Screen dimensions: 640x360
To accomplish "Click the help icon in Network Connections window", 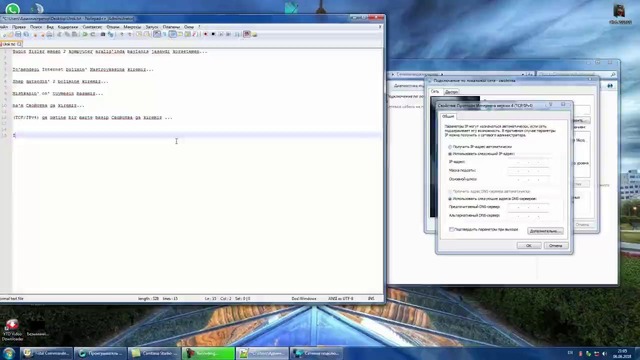I will 610,86.
